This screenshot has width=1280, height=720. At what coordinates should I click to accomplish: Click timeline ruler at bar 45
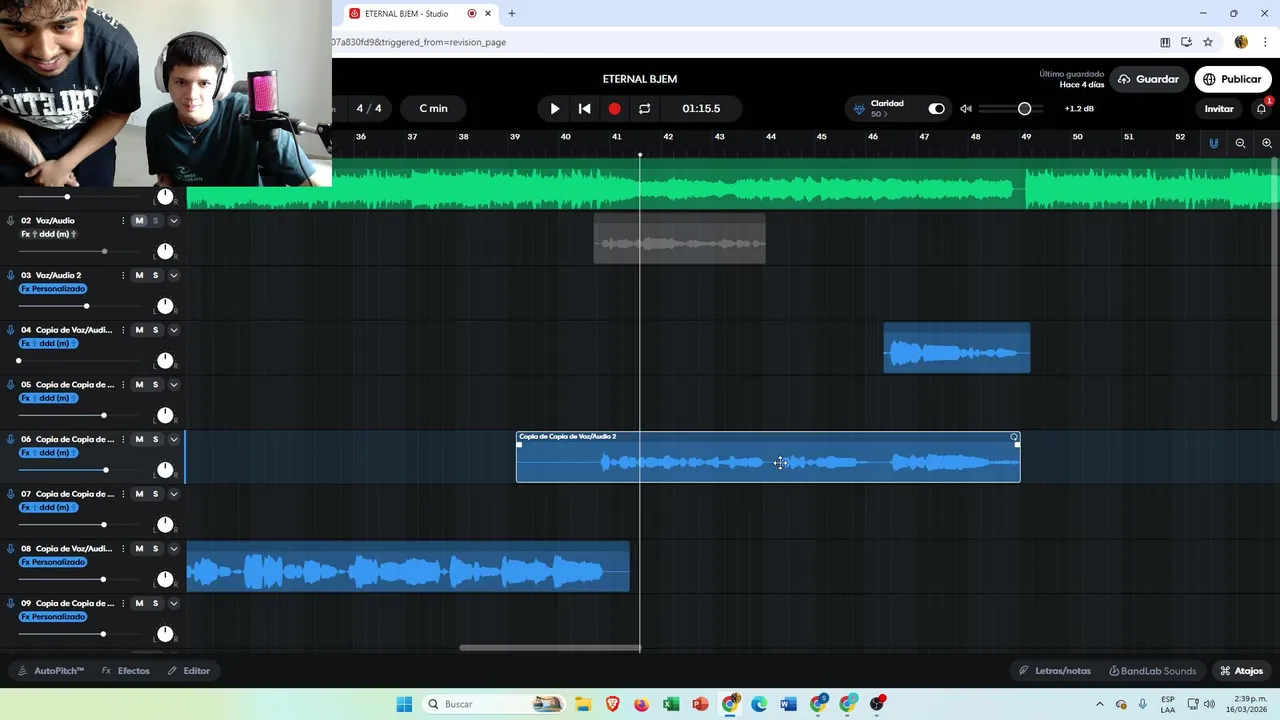tap(822, 137)
